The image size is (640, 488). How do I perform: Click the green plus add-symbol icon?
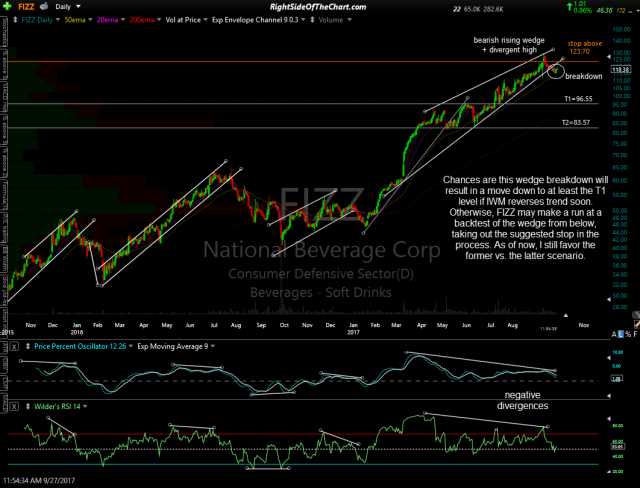[7, 7]
